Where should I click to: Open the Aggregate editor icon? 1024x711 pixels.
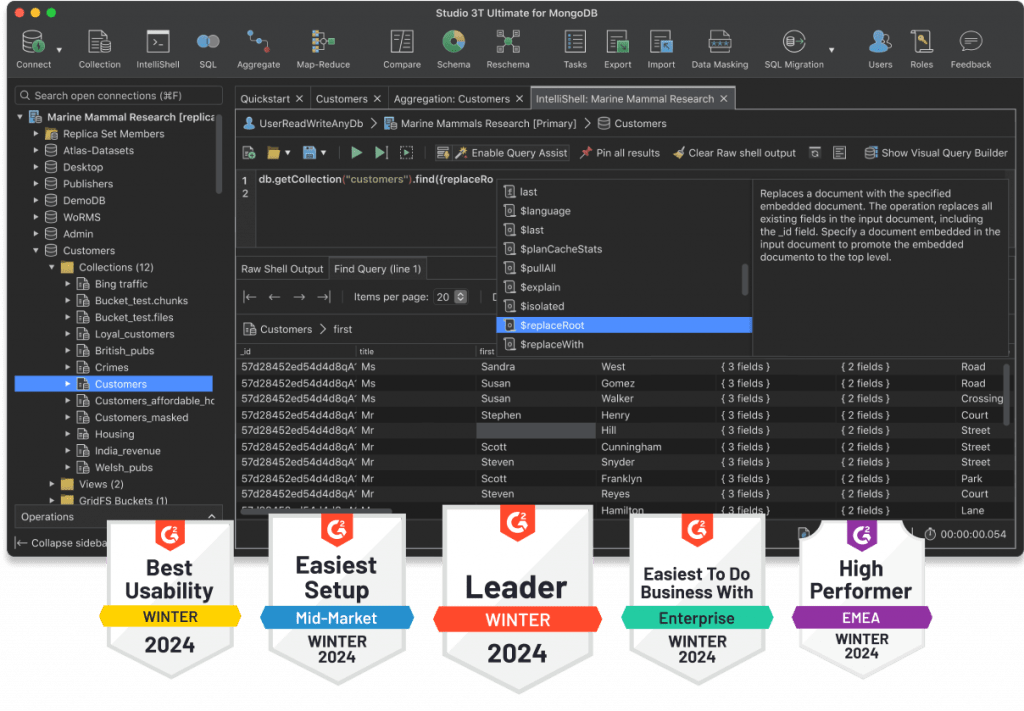[x=258, y=42]
